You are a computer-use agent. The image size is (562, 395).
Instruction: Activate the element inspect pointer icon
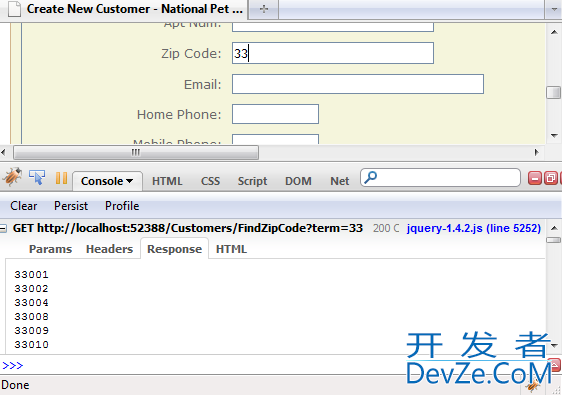(x=37, y=177)
